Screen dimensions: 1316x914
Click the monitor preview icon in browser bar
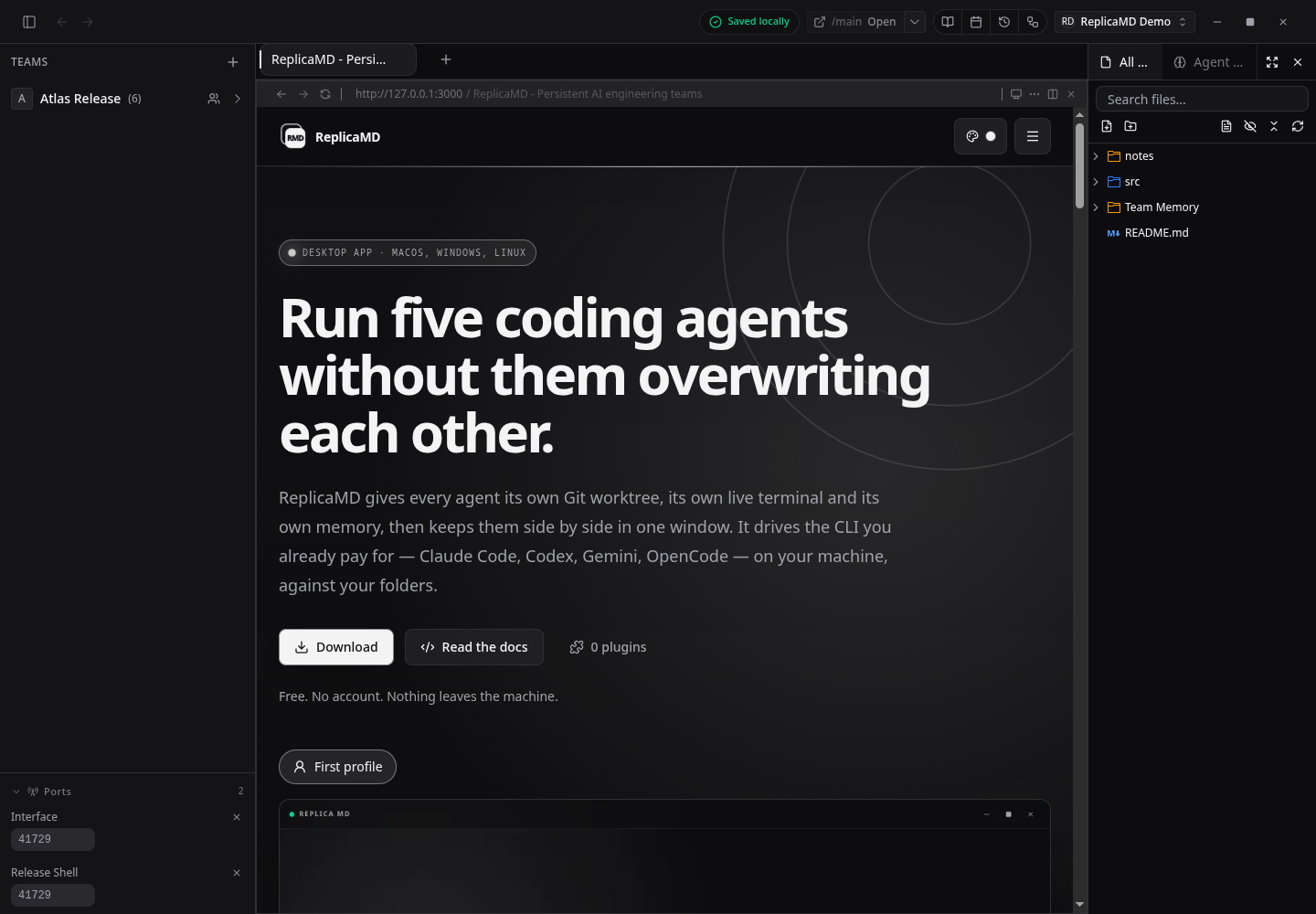click(1015, 94)
